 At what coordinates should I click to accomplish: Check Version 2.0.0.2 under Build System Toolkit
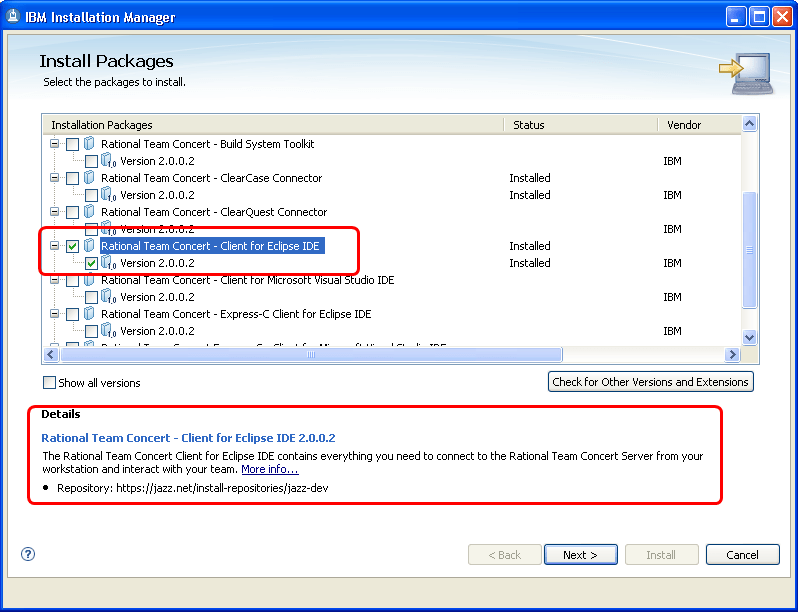(91, 161)
